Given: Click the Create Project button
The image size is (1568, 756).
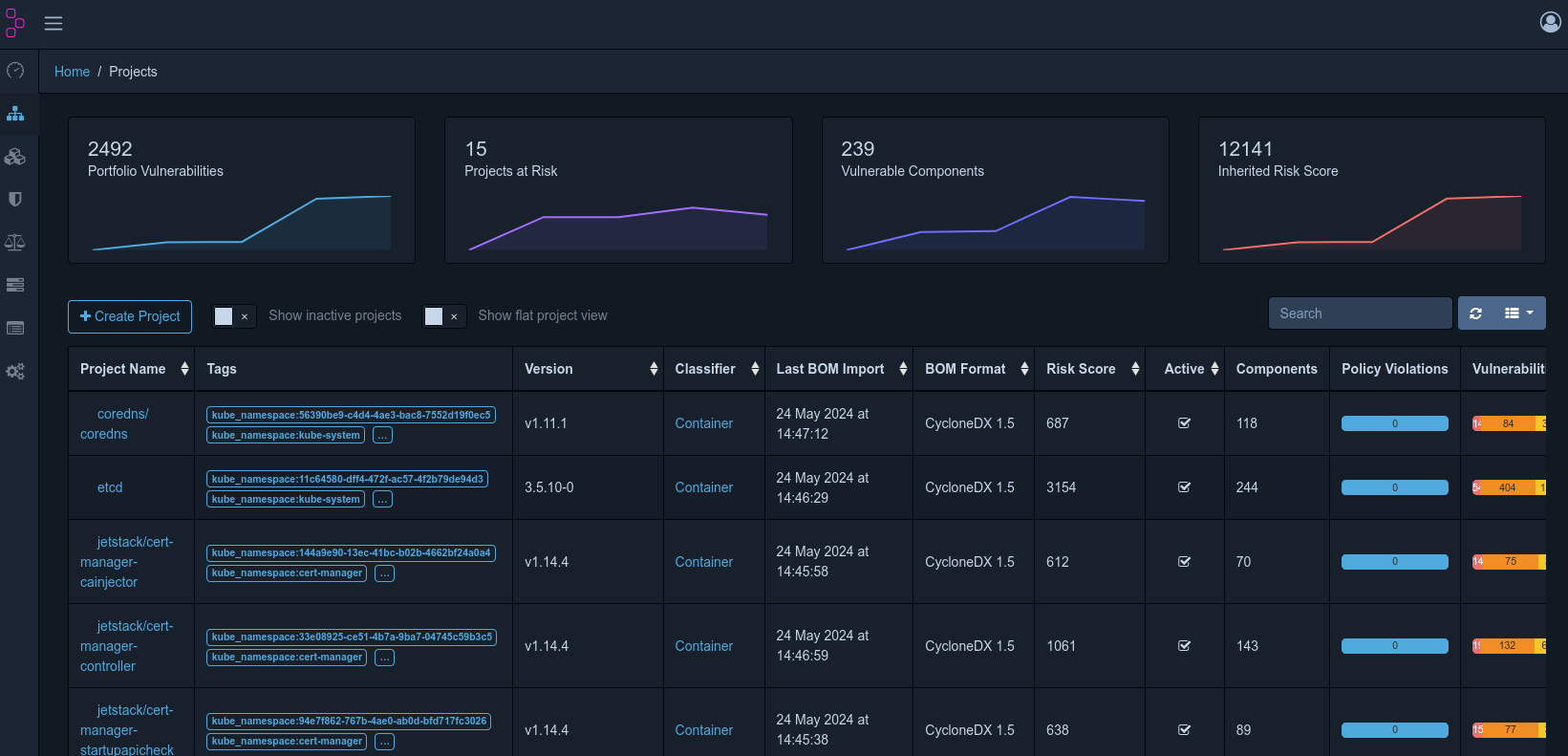Looking at the screenshot, I should tap(130, 316).
